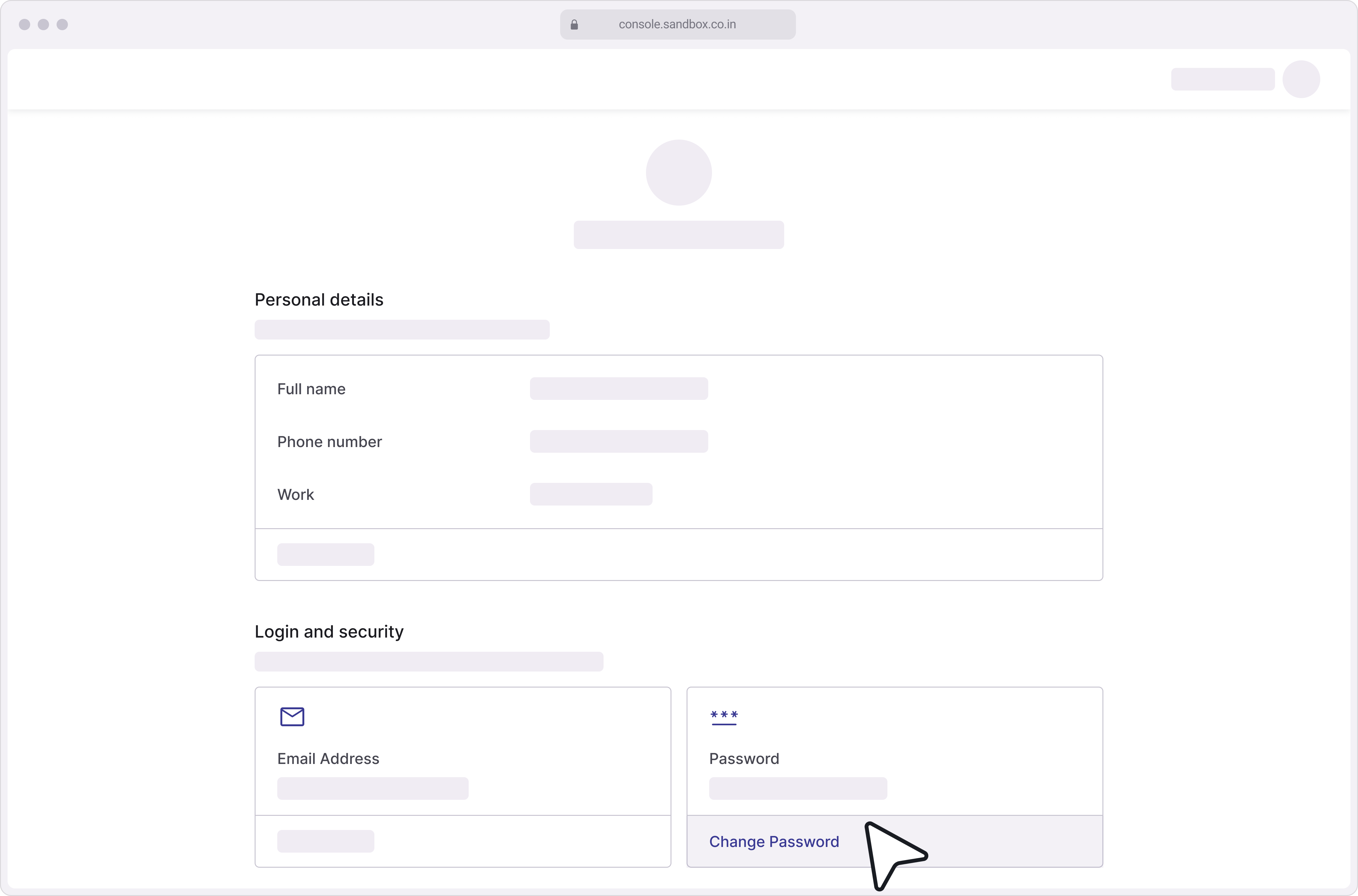Click the Email Address label

[328, 759]
